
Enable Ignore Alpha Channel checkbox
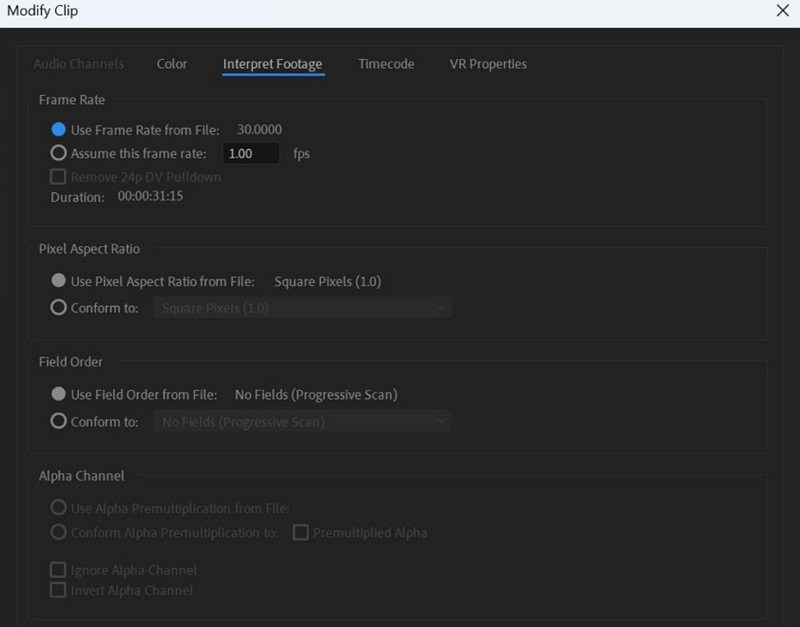58,569
